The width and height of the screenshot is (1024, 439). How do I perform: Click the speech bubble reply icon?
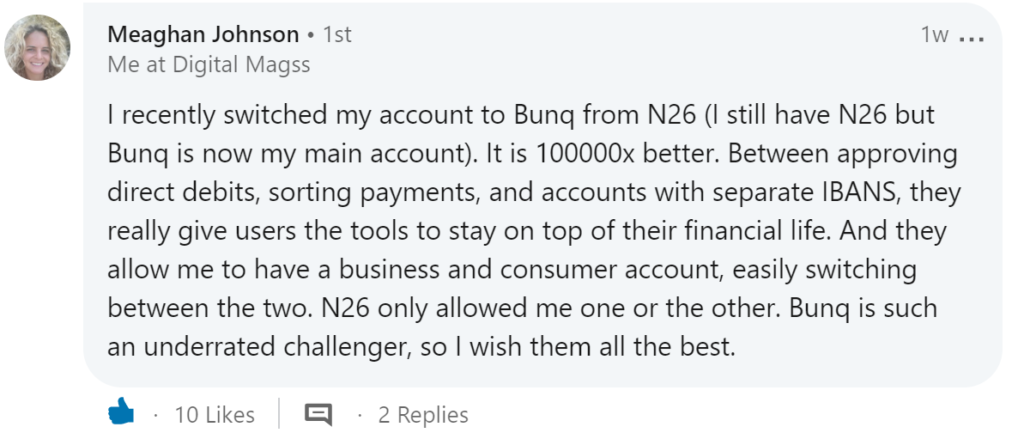[317, 413]
